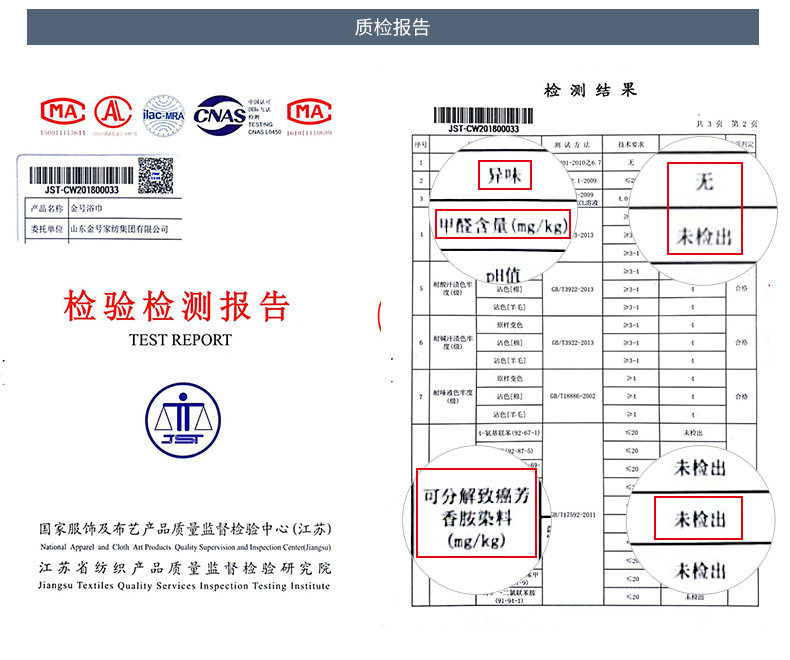
Task: Click the red-boxed 未检出 in lower circle
Action: point(698,518)
